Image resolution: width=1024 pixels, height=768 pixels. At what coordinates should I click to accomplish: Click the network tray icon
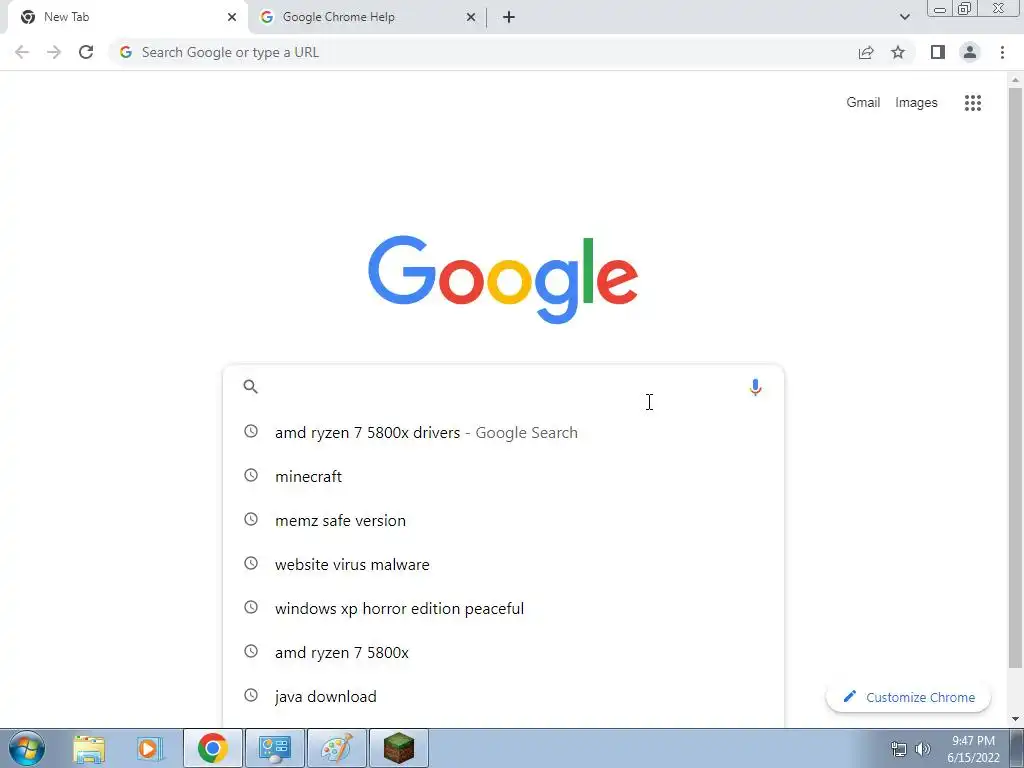click(x=899, y=749)
